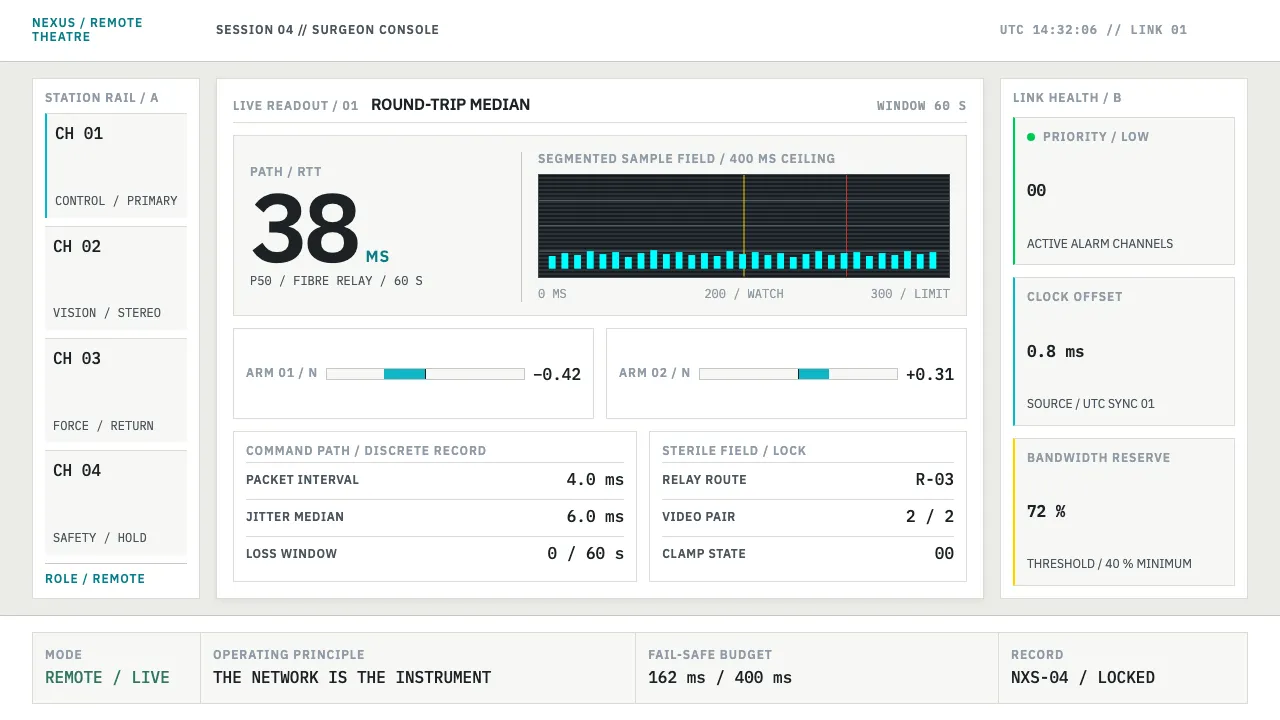Select the 0.8 ms clock offset value
1280x720 pixels.
[1055, 351]
